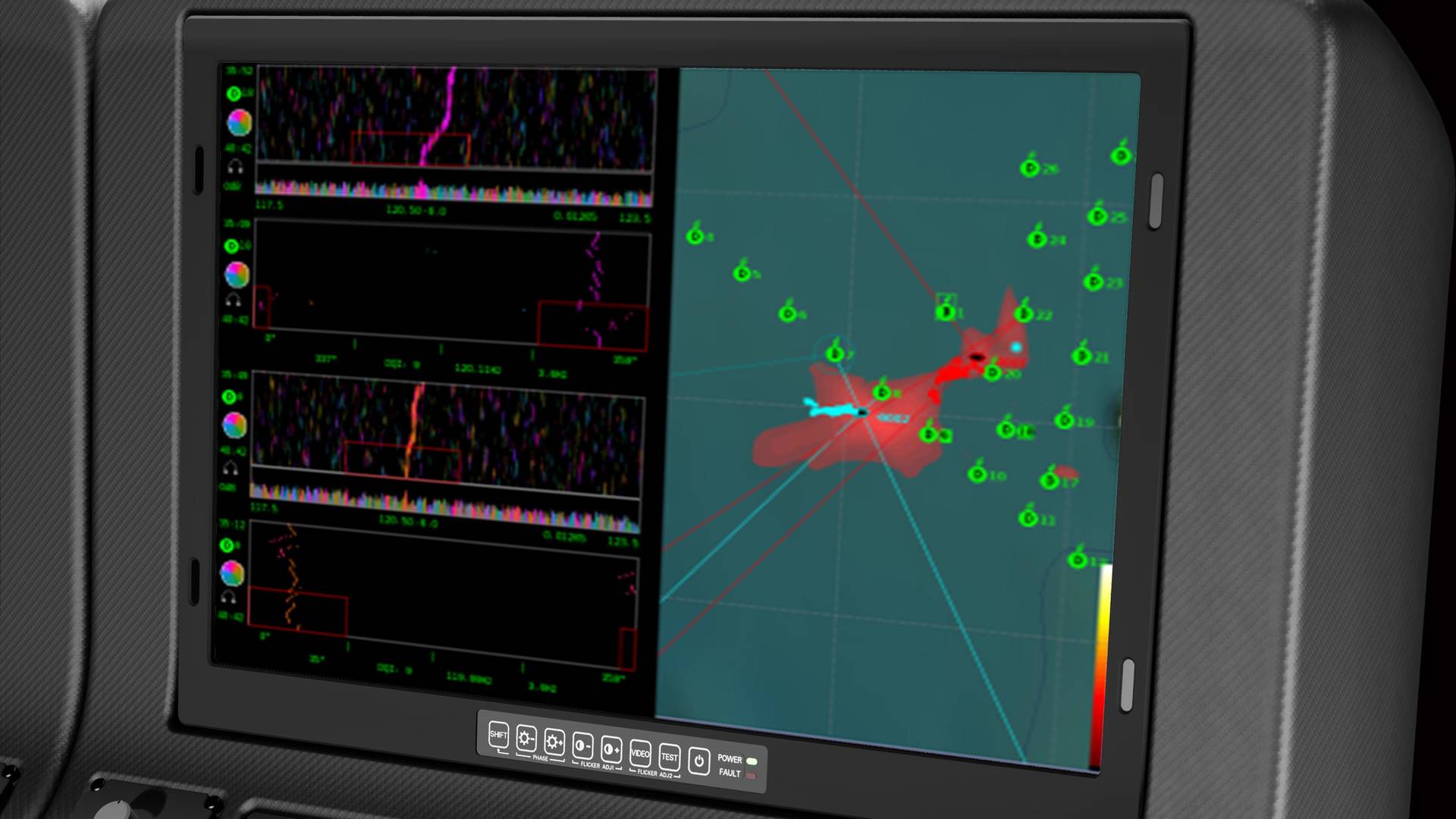Click first channel spectrum bar graph
The width and height of the screenshot is (1456, 819).
pyautogui.click(x=454, y=192)
